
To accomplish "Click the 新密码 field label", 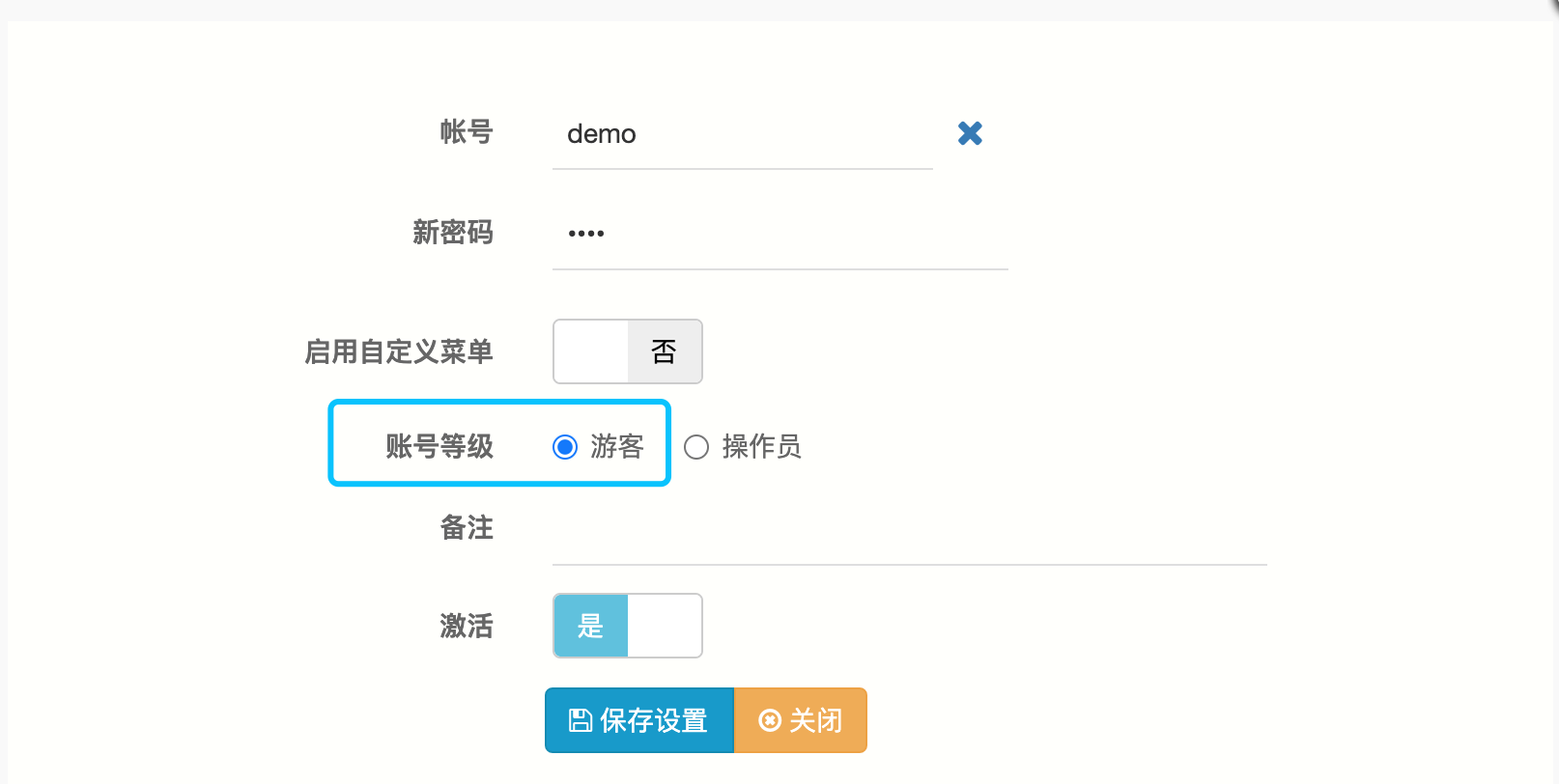I will coord(453,233).
